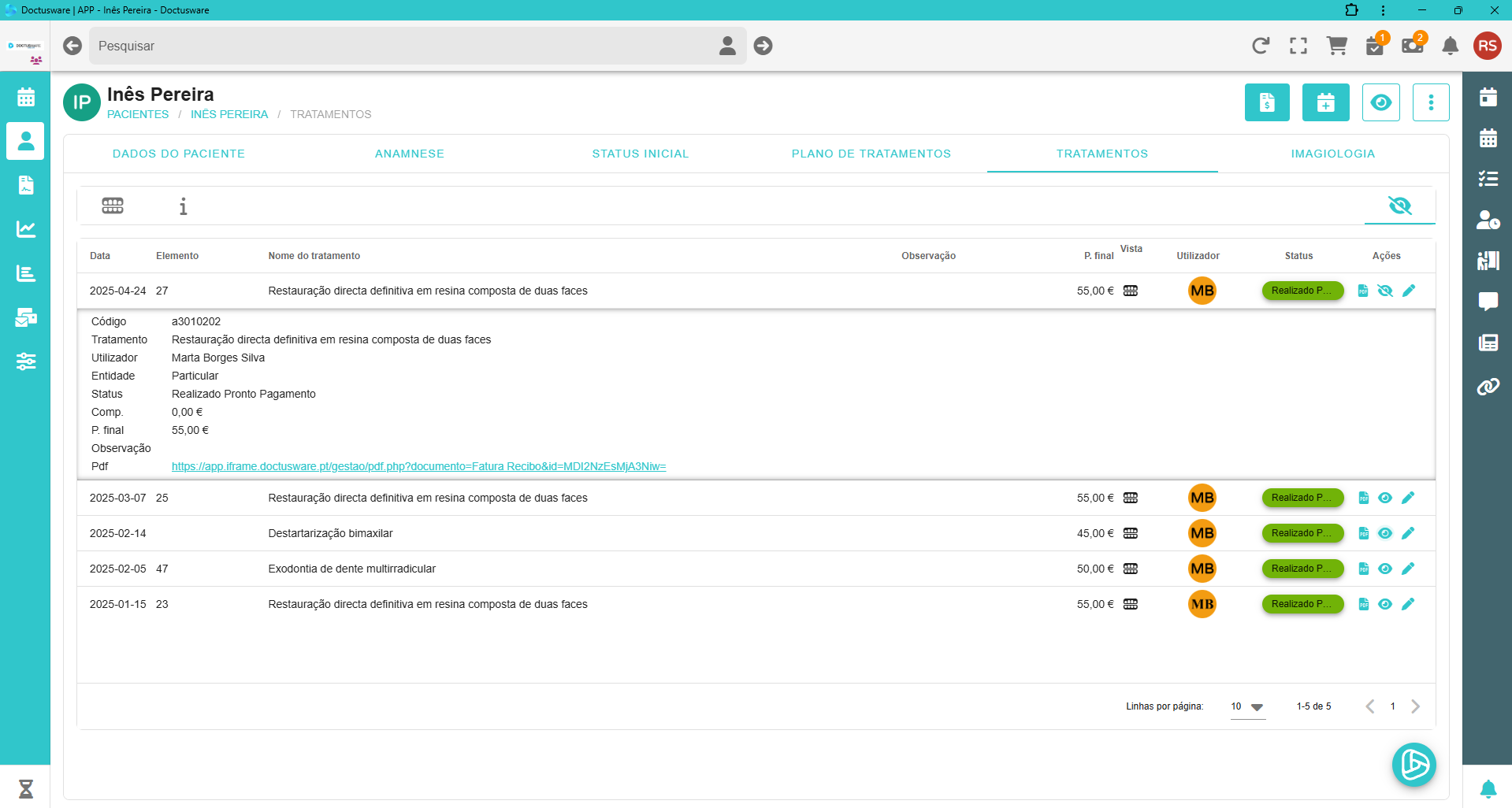Open PDF icon for 2025-03-07 treatment
1512x808 pixels.
[1363, 498]
